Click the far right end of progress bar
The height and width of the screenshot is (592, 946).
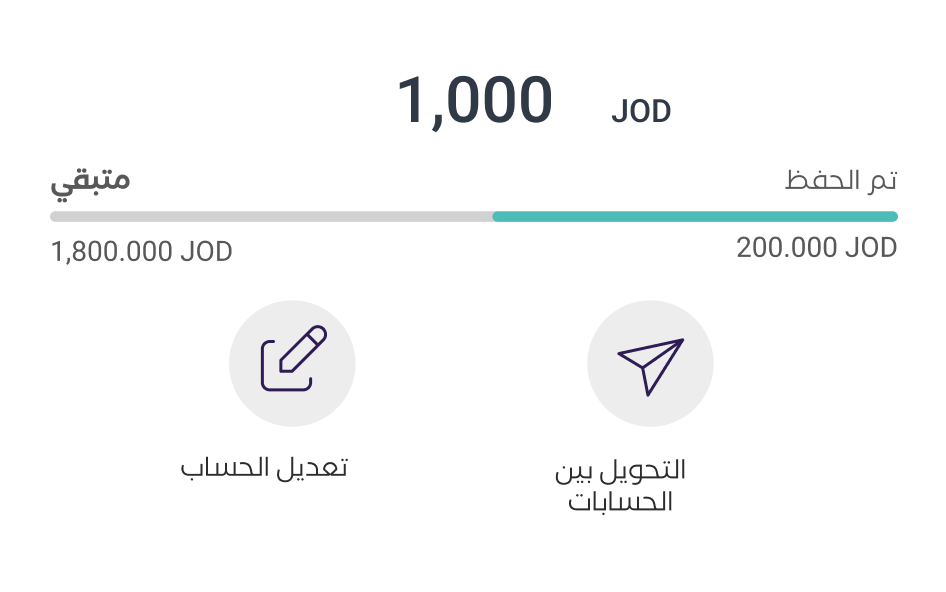click(893, 216)
